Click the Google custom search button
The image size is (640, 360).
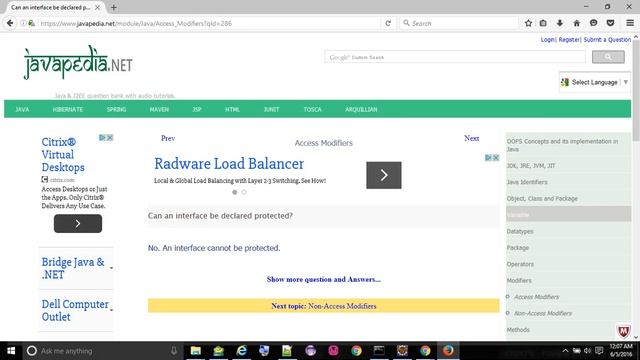point(608,57)
